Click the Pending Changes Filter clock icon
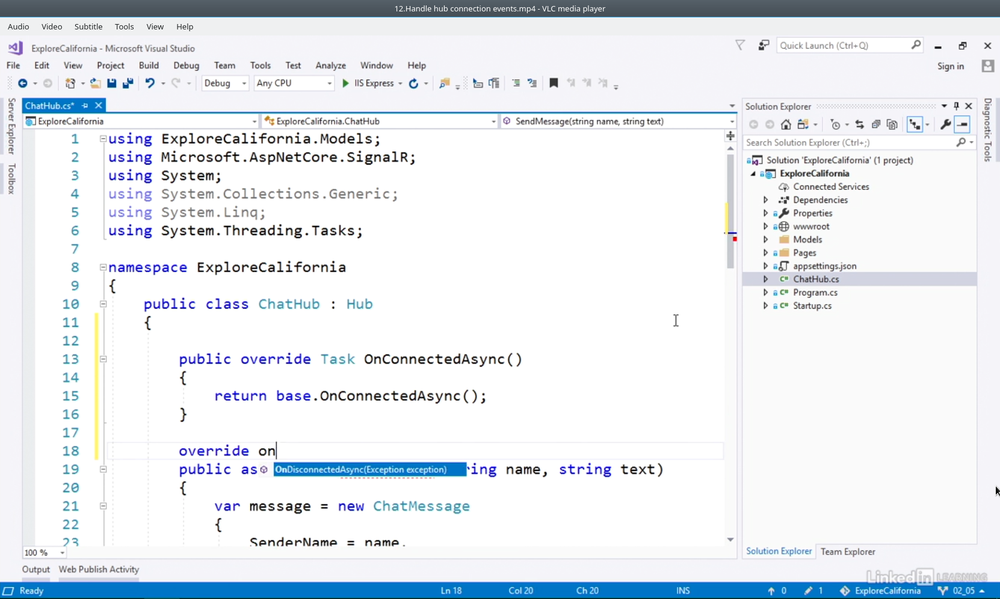This screenshot has width=1000, height=599. point(835,124)
